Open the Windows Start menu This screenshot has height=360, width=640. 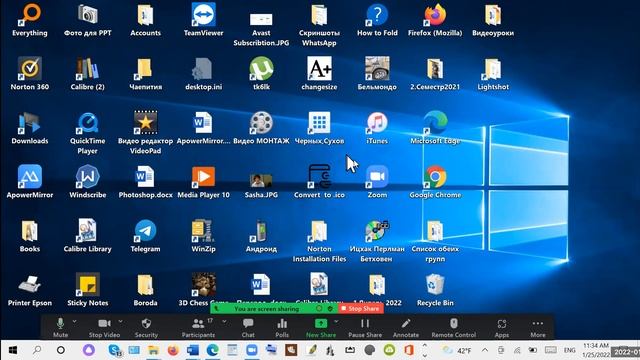pyautogui.click(x=13, y=350)
